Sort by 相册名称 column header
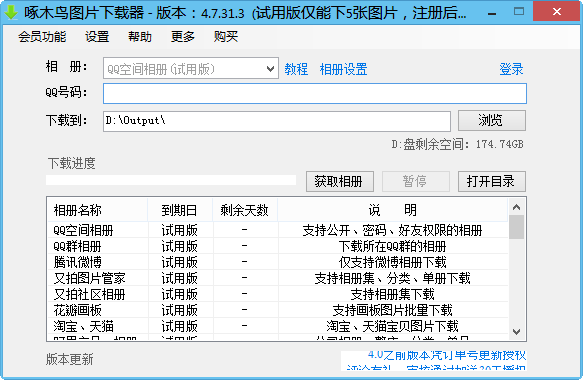Viewport: 583px width, 380px height. (x=97, y=210)
